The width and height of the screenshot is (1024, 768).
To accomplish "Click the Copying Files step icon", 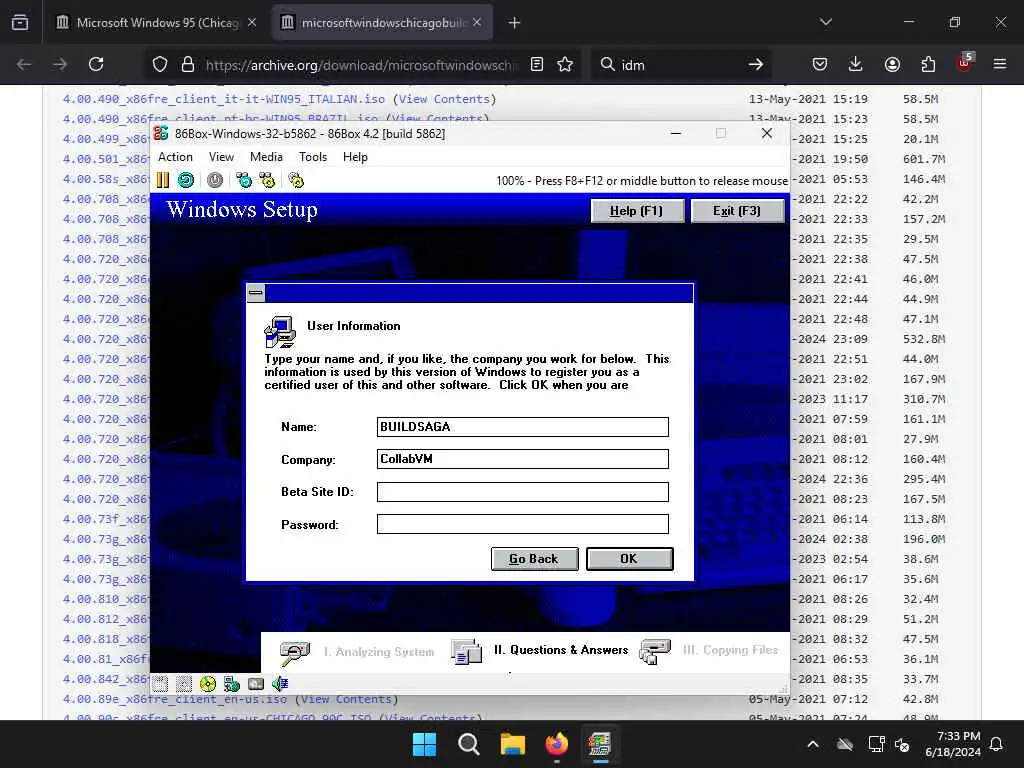I will (x=655, y=652).
